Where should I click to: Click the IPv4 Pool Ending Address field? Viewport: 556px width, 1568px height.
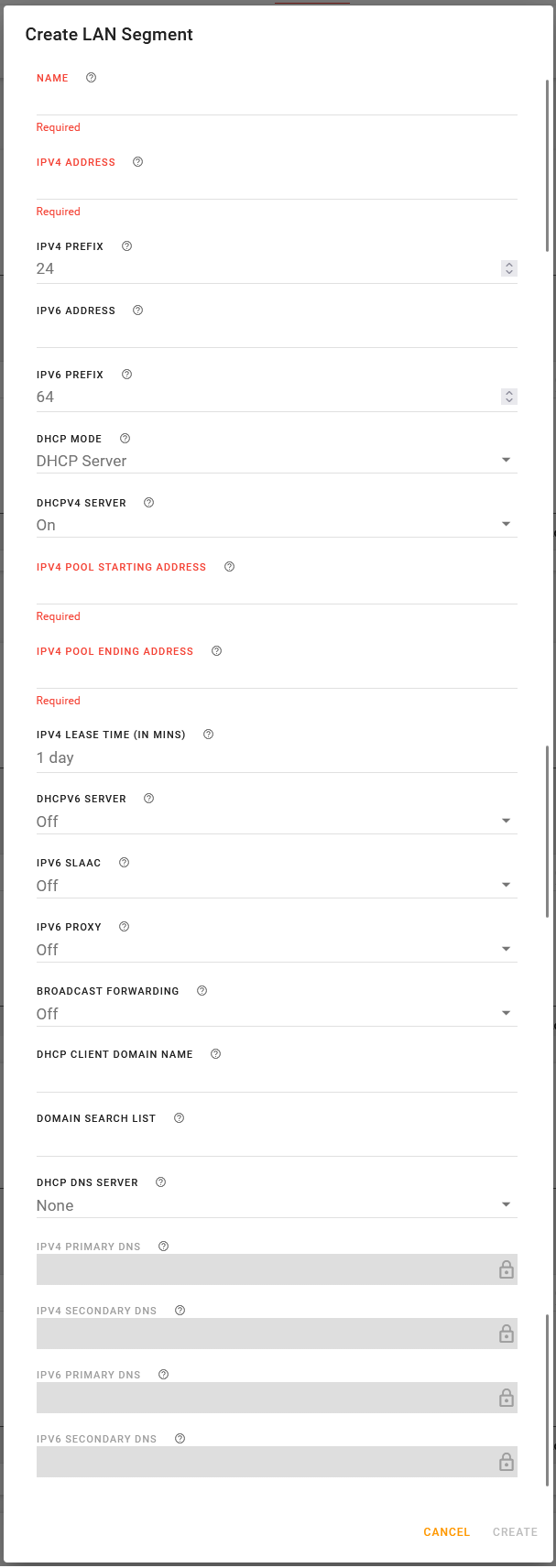pos(277,676)
